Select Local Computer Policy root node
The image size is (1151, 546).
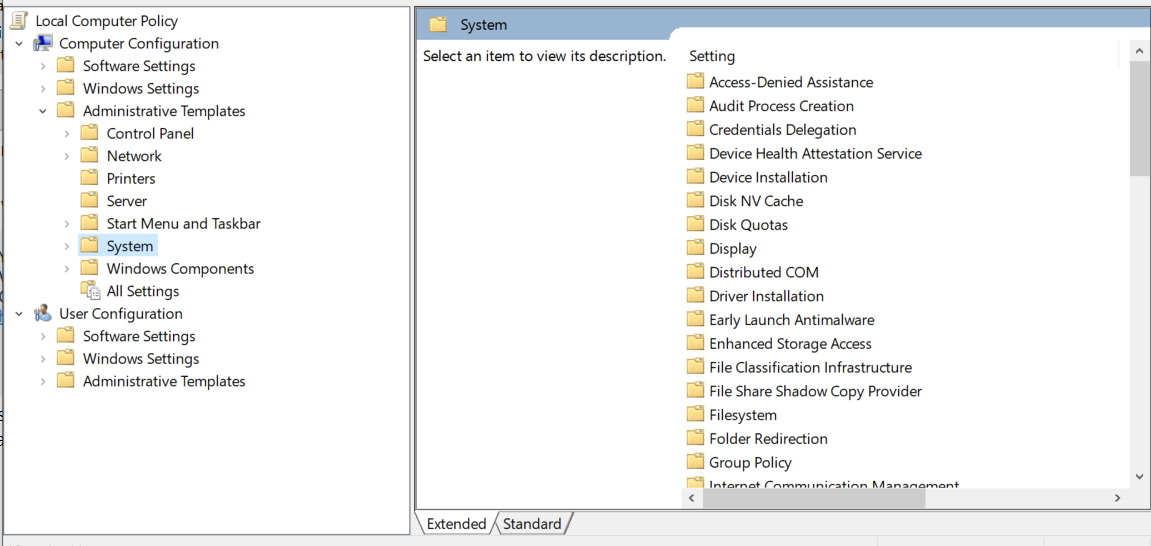click(x=106, y=21)
